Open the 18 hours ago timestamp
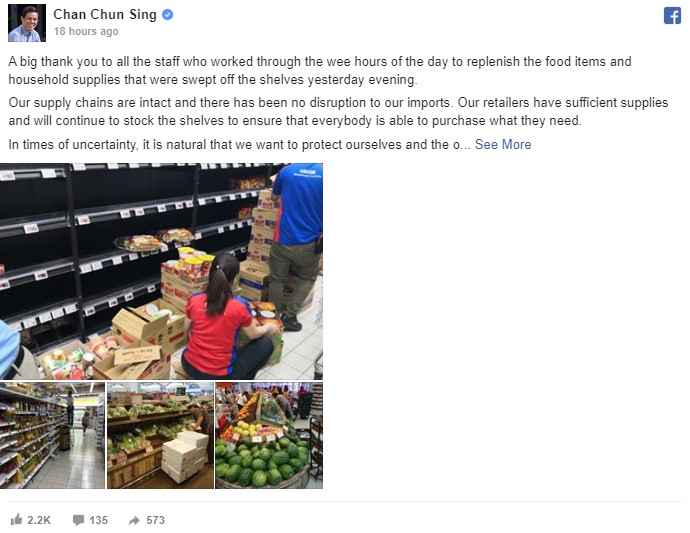 86,31
